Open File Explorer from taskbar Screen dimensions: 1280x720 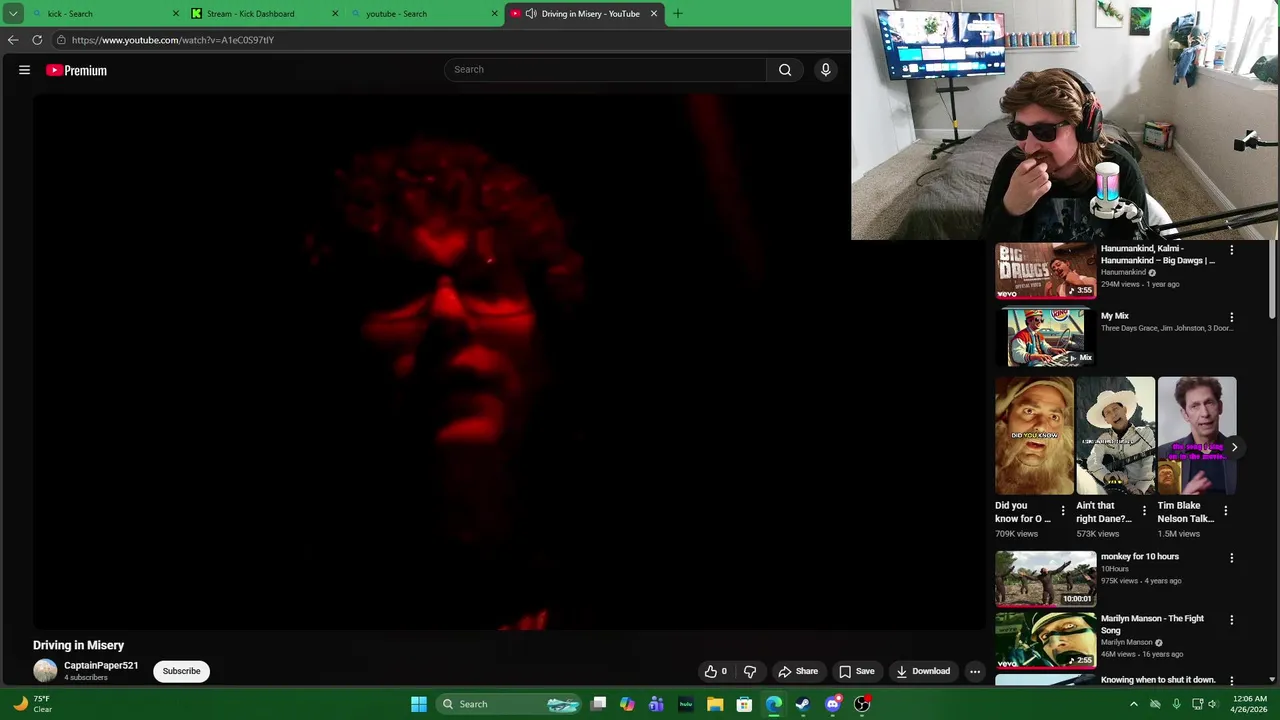pyautogui.click(x=715, y=704)
